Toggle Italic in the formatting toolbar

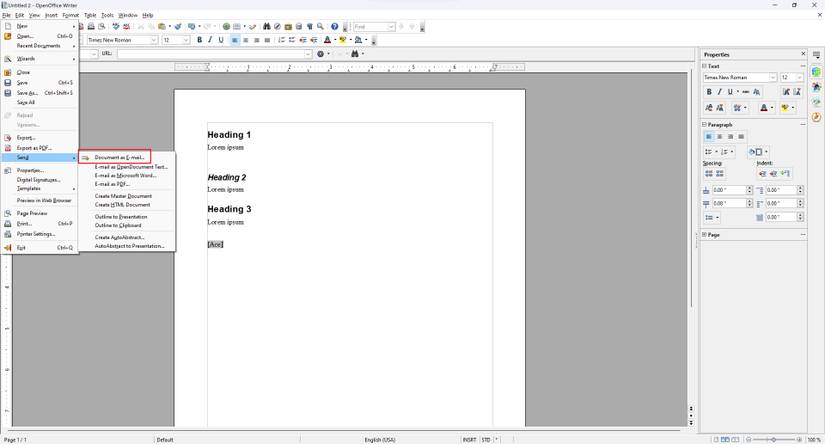click(210, 40)
